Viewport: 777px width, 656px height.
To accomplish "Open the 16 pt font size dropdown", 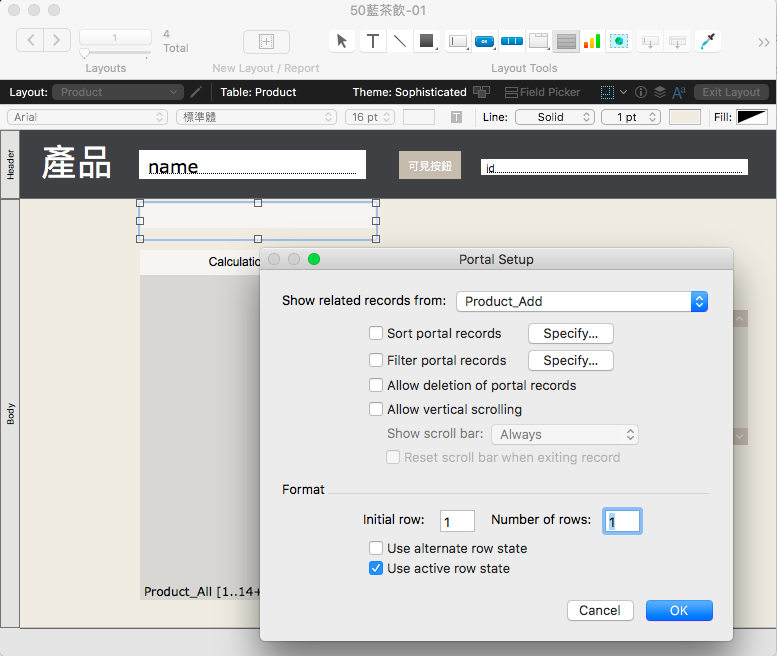I will coord(370,117).
